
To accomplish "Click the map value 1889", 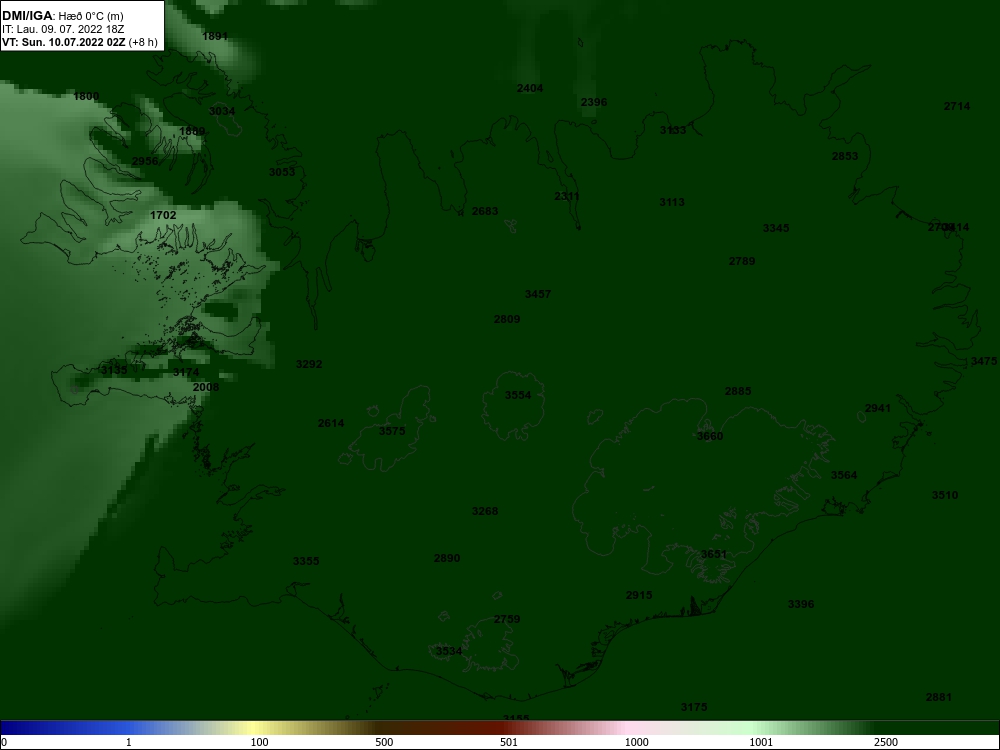I will coord(192,131).
